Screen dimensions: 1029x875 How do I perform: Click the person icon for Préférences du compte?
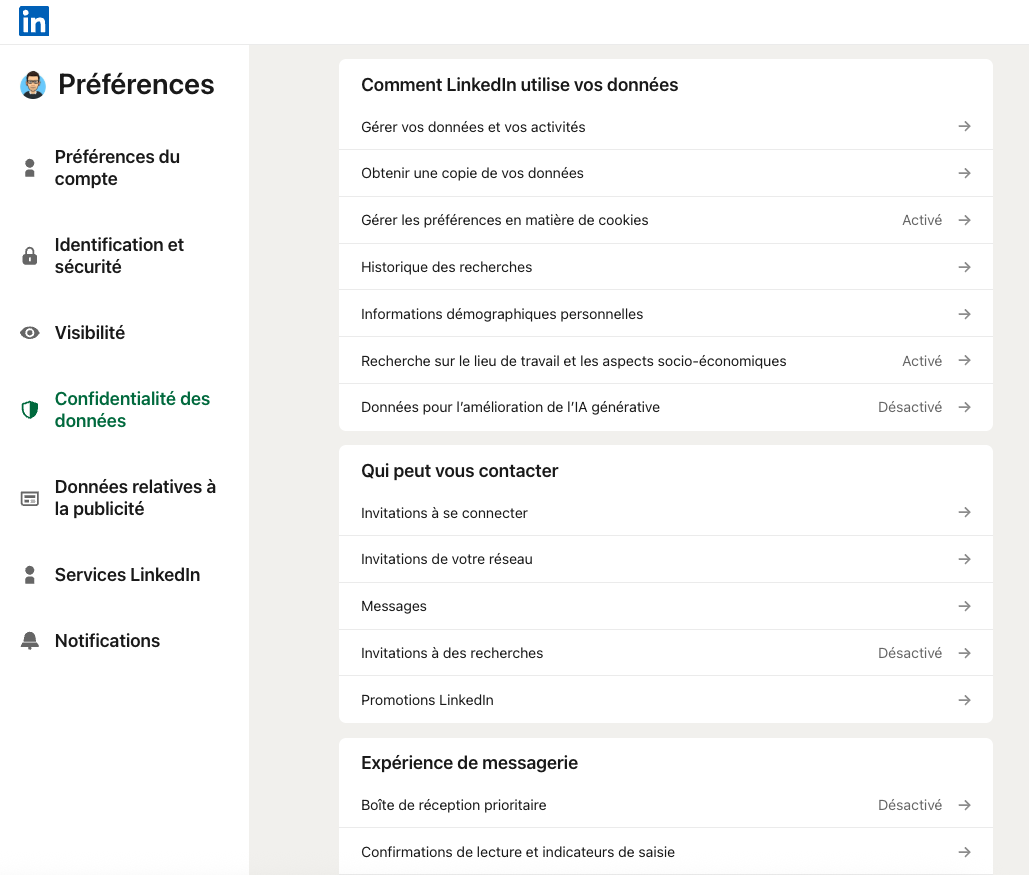click(x=30, y=168)
